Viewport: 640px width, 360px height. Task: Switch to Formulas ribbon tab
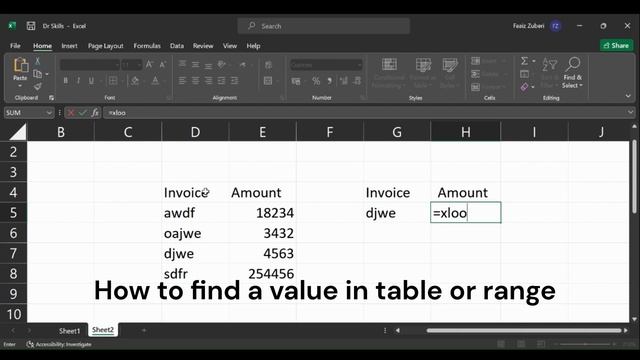(x=147, y=46)
